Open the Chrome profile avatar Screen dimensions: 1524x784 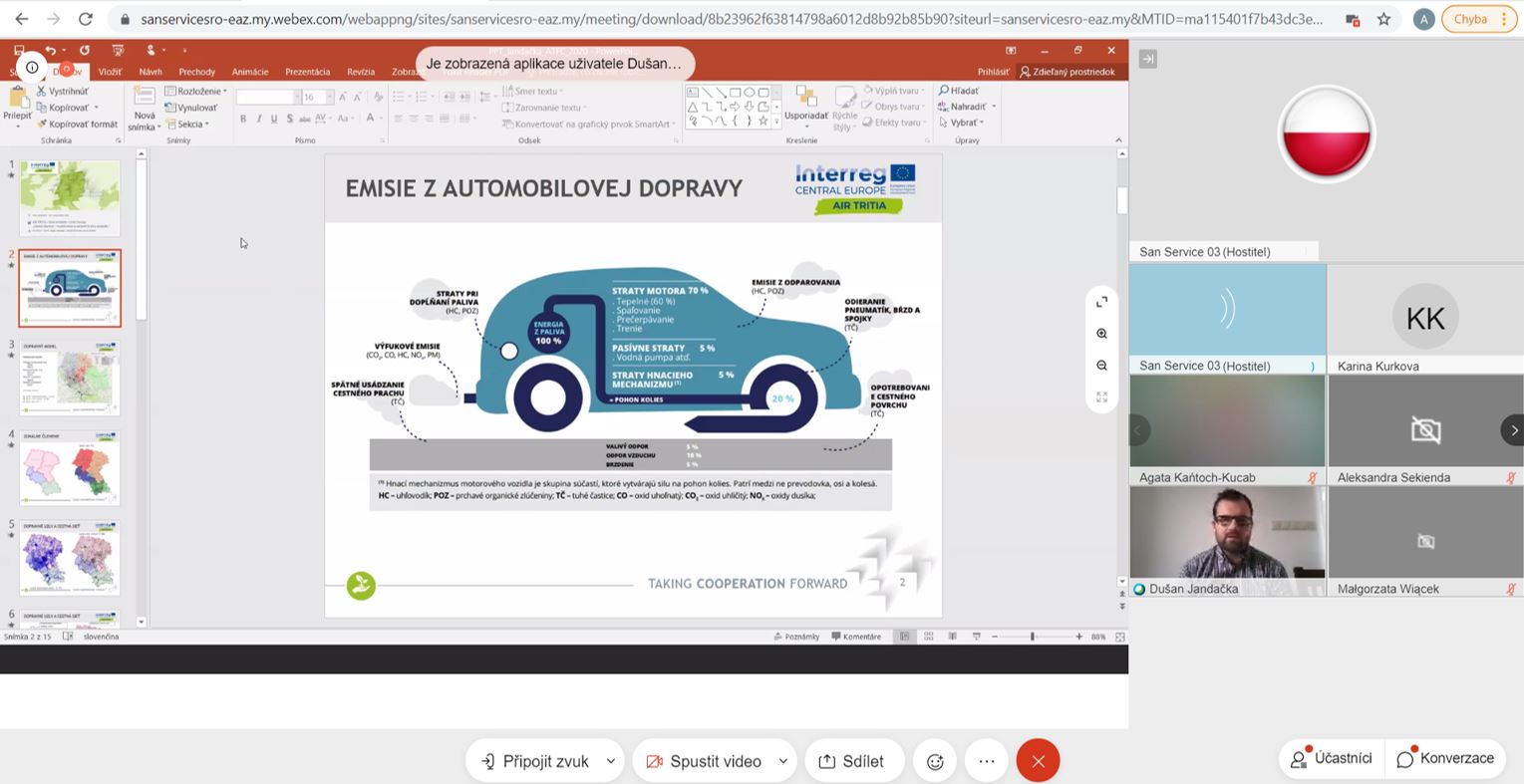(1423, 19)
